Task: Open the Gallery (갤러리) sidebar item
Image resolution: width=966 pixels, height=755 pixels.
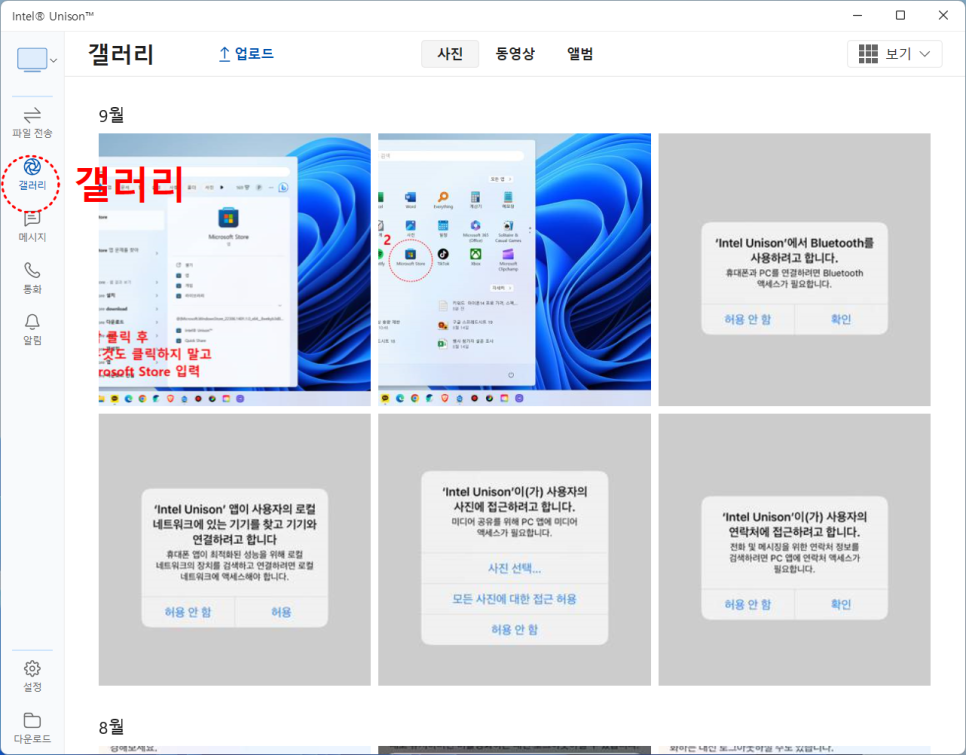Action: click(32, 174)
